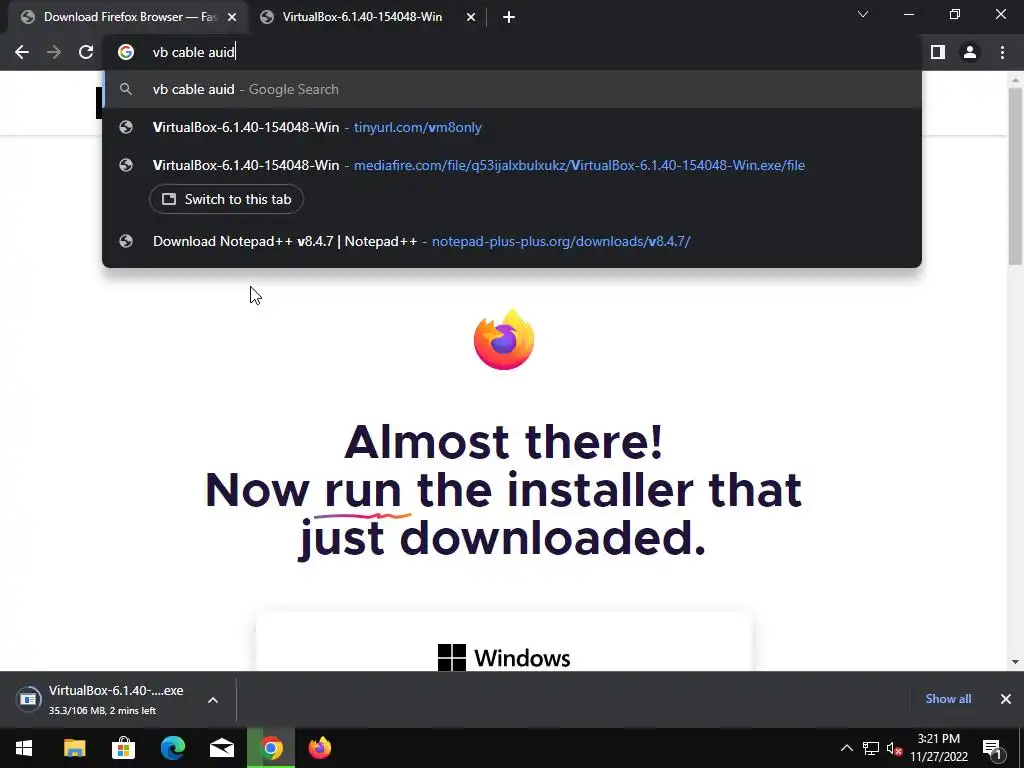Click the Windows logo on the page
1024x768 pixels.
tap(452, 657)
